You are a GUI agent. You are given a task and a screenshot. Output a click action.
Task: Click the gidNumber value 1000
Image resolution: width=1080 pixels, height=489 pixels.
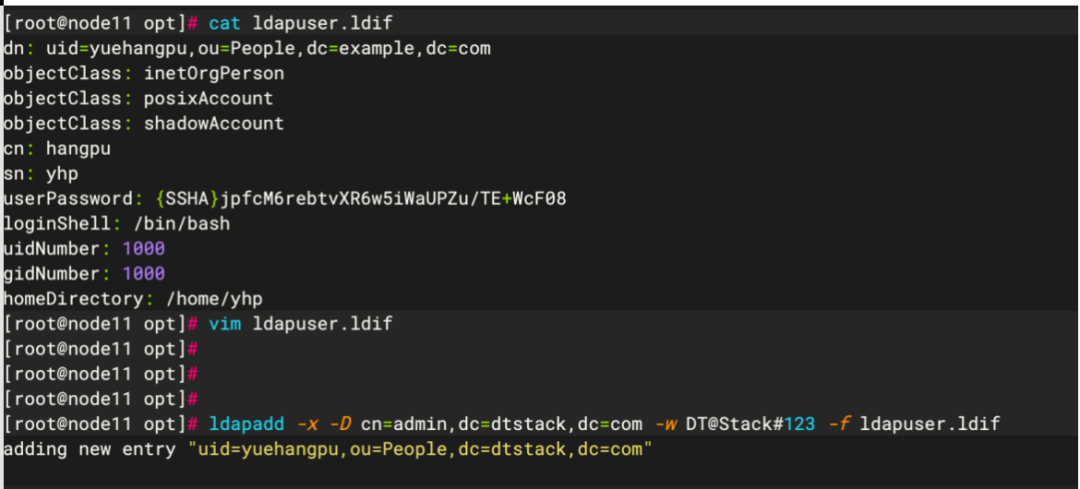coord(144,273)
